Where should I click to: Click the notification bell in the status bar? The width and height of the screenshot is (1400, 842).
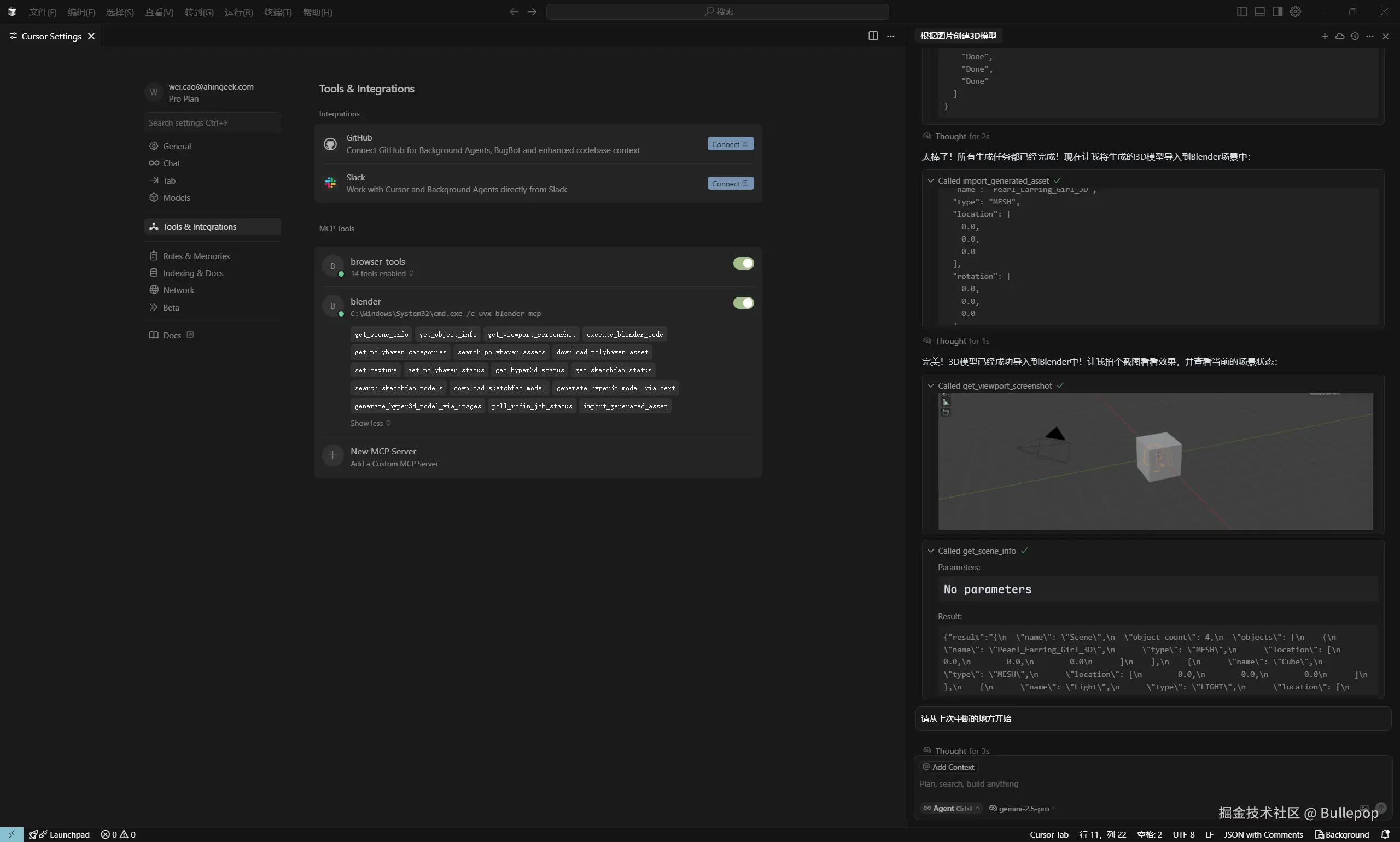pos(1385,834)
